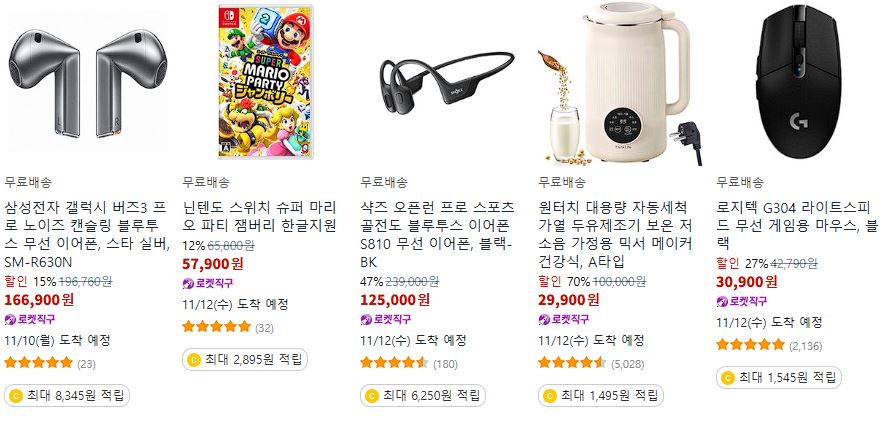Open the 삼성전자 갤럭시 버즈3 프로 product title
Image resolution: width=887 pixels, height=432 pixels.
[x=87, y=234]
